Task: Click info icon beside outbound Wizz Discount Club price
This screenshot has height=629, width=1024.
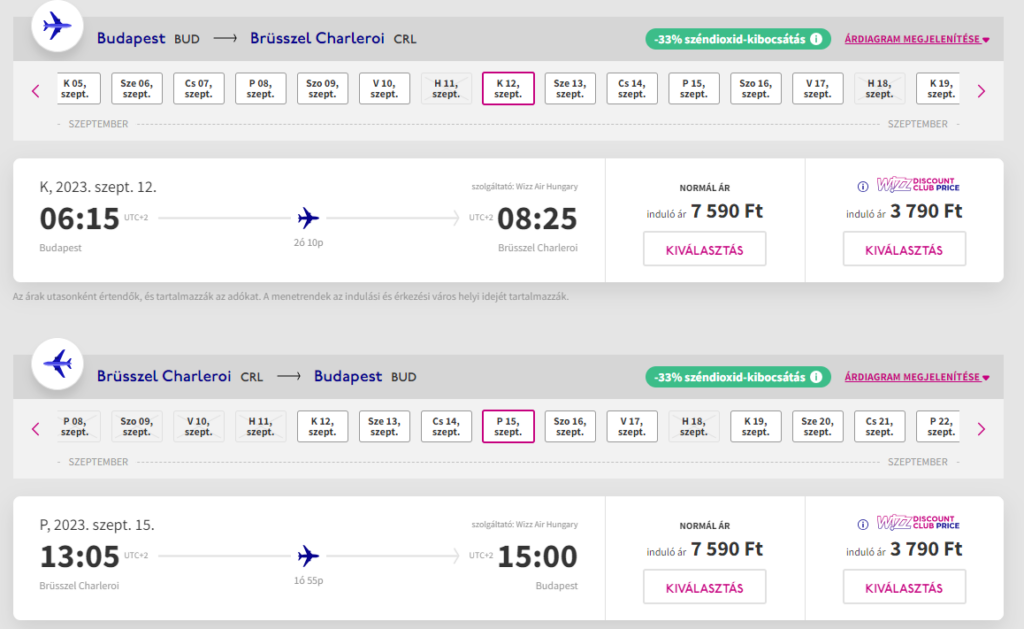Action: pos(863,186)
